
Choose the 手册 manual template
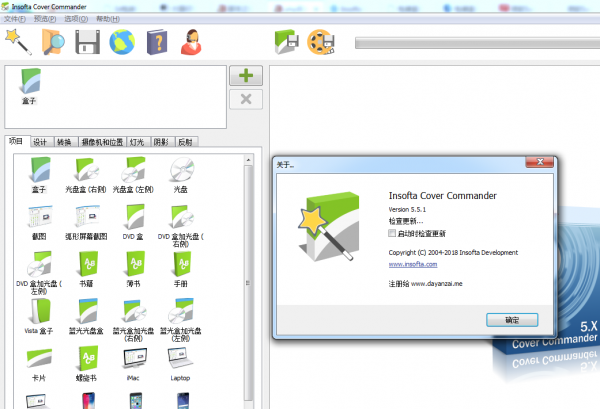[x=181, y=269]
